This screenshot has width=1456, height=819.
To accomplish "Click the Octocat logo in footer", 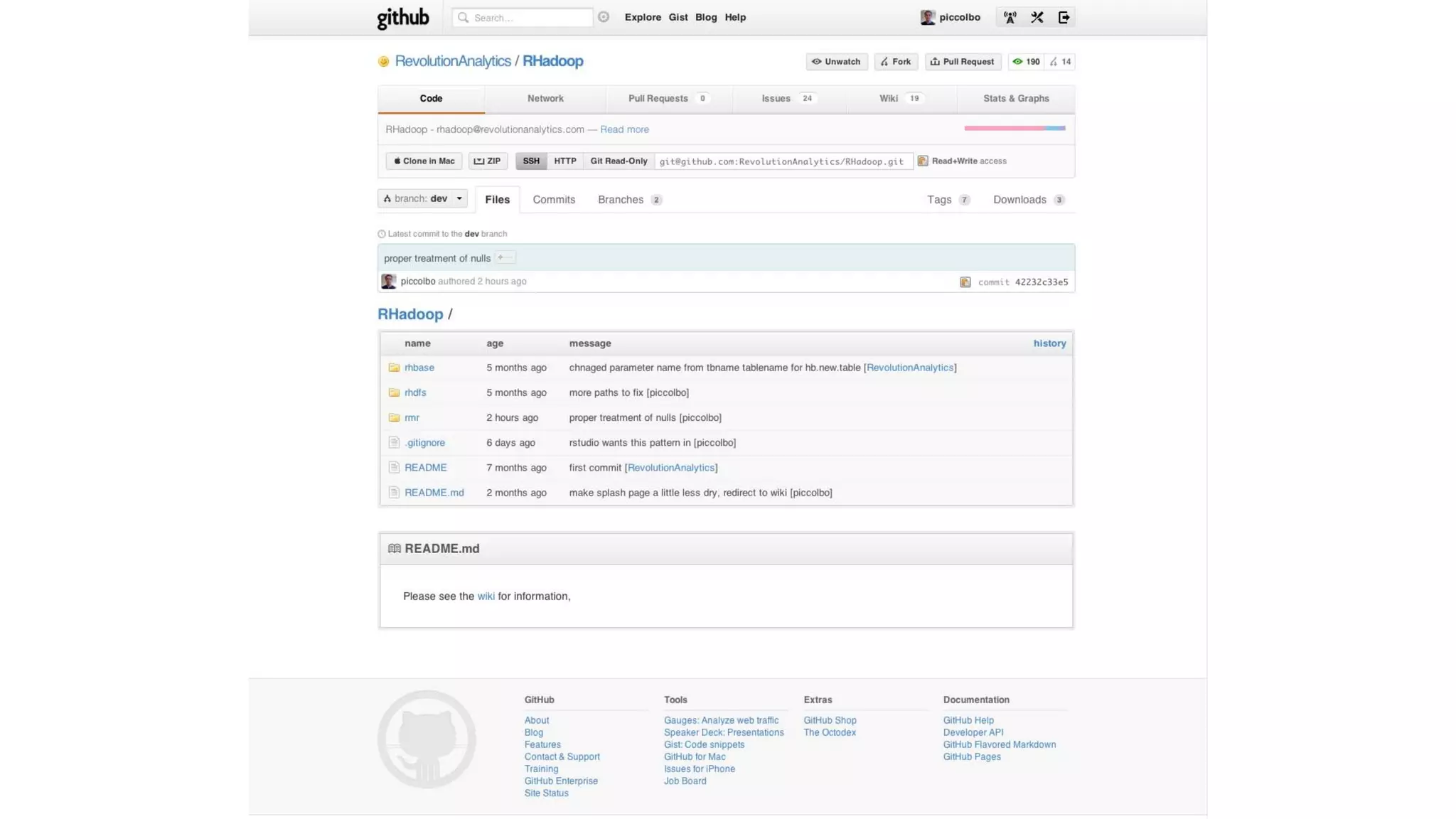I will click(x=427, y=739).
